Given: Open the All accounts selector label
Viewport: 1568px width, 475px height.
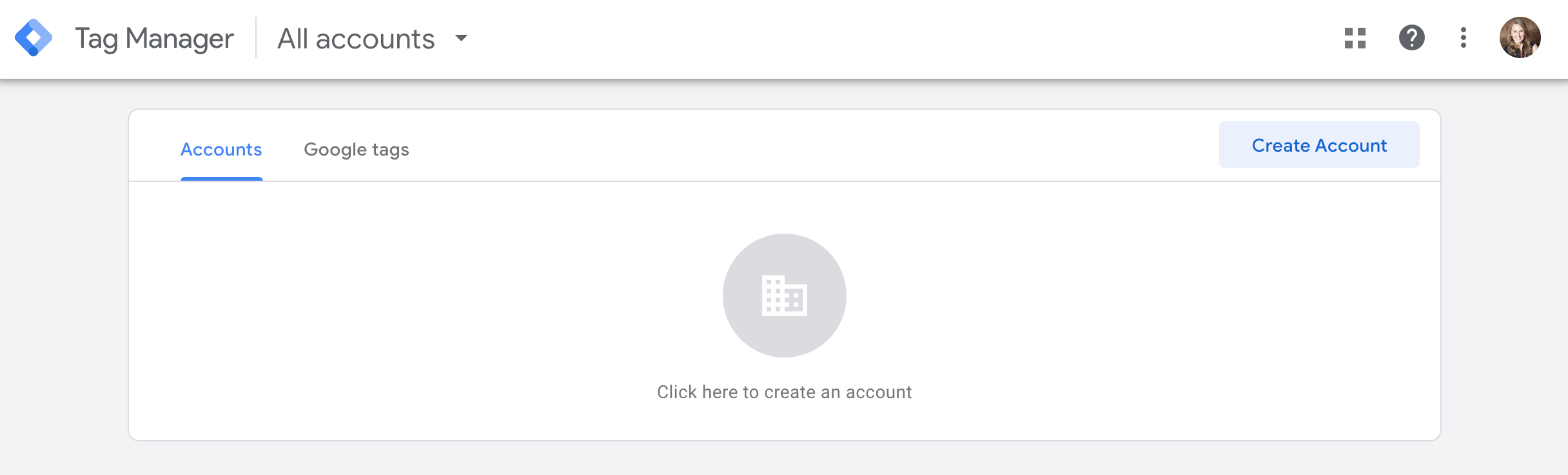Looking at the screenshot, I should click(356, 39).
